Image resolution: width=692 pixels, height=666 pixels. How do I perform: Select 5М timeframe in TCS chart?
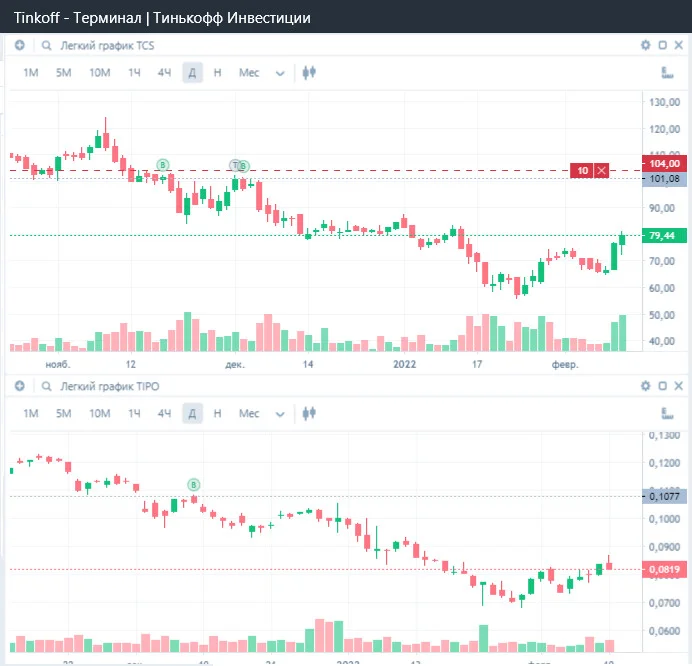click(64, 73)
